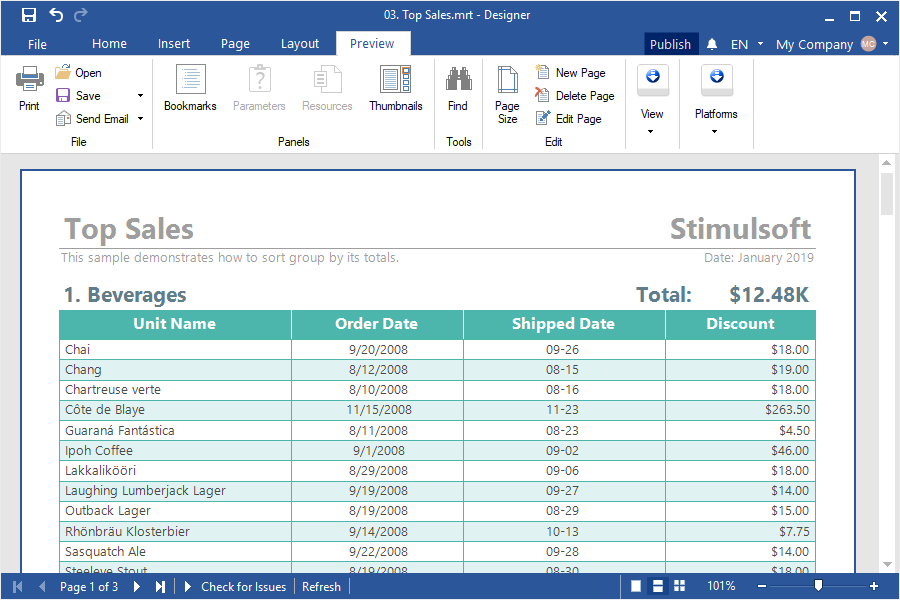Open the Bookmarks panel

click(190, 88)
